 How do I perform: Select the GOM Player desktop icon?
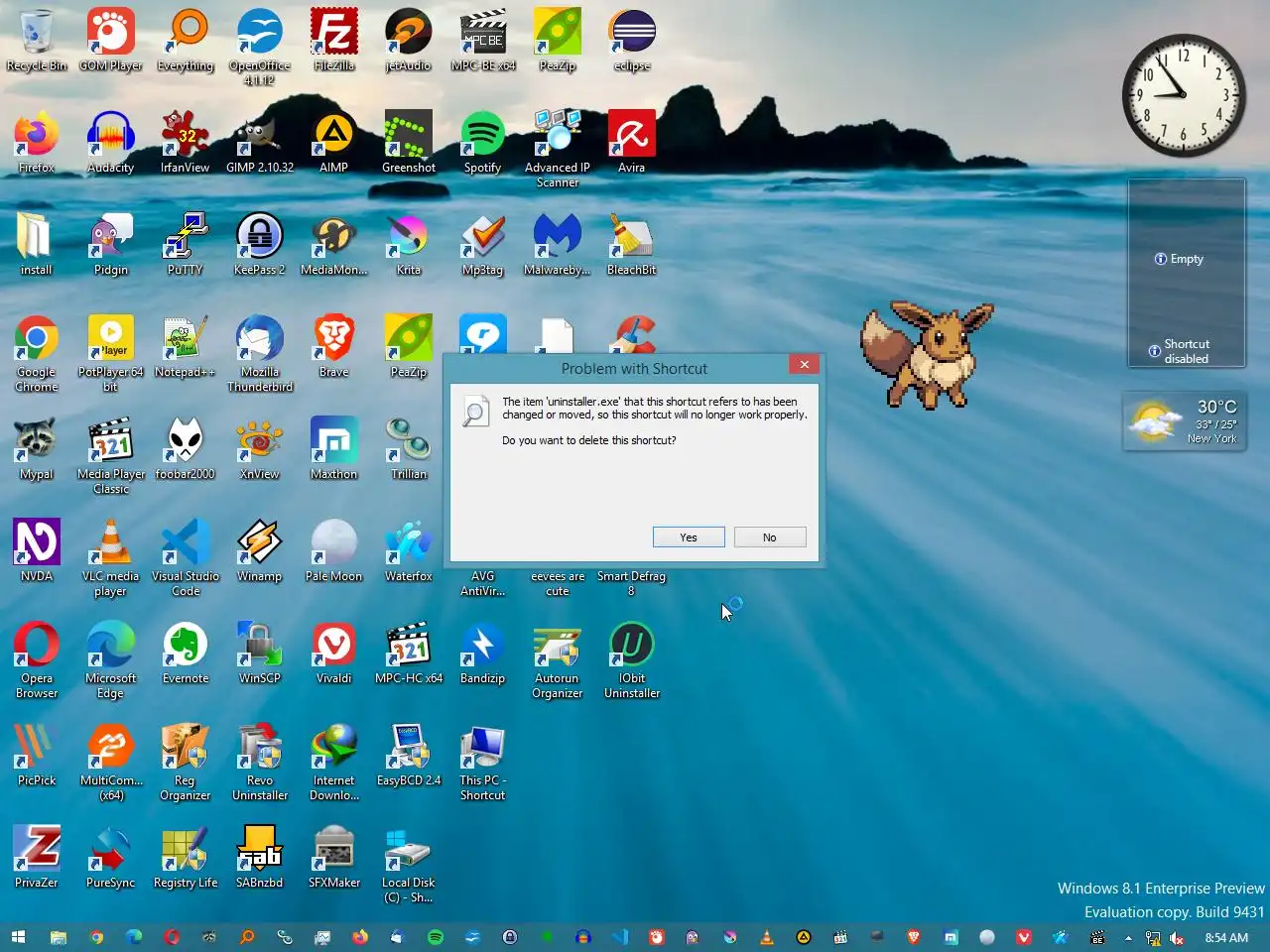click(111, 40)
